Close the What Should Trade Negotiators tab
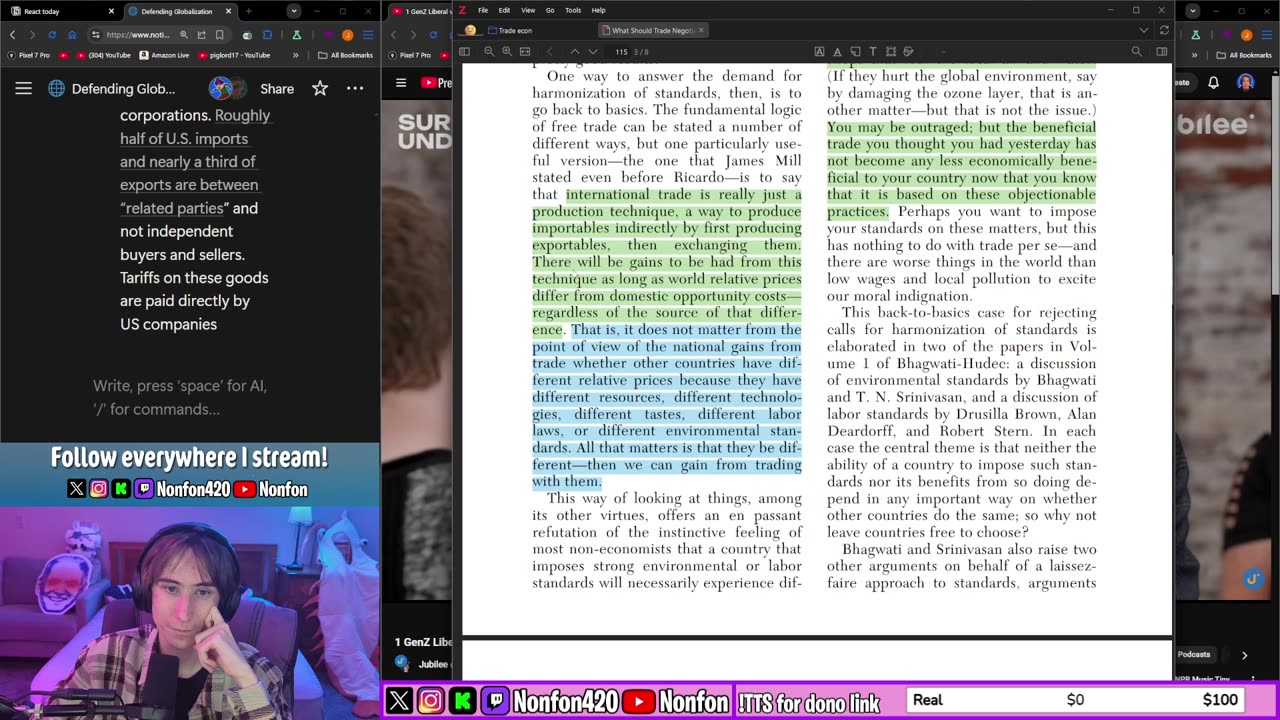 coord(701,30)
